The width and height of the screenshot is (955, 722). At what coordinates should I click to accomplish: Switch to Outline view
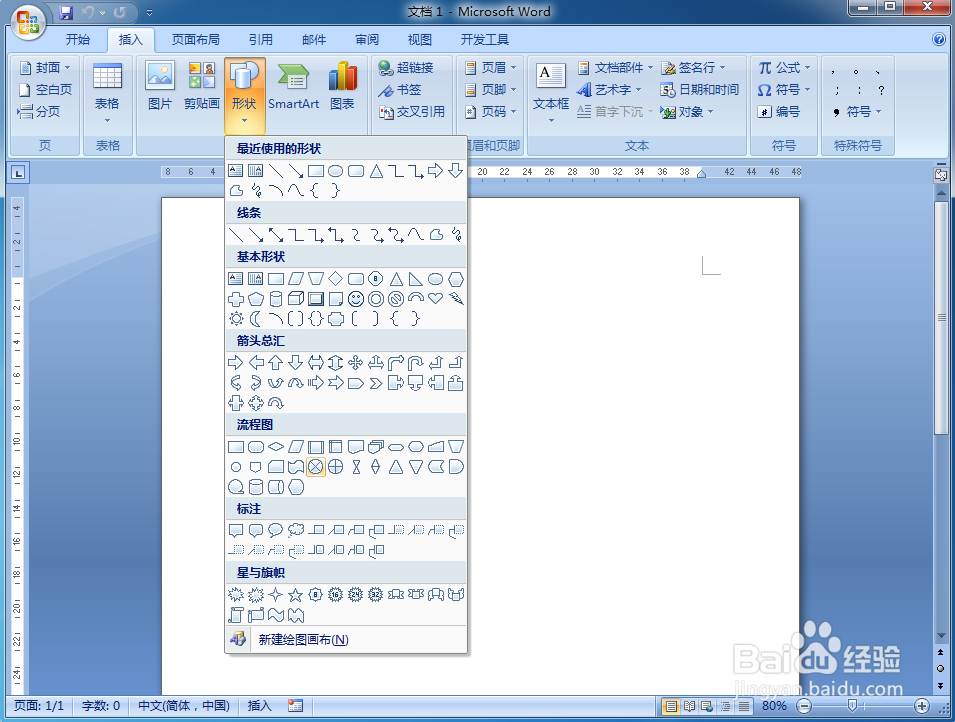725,707
